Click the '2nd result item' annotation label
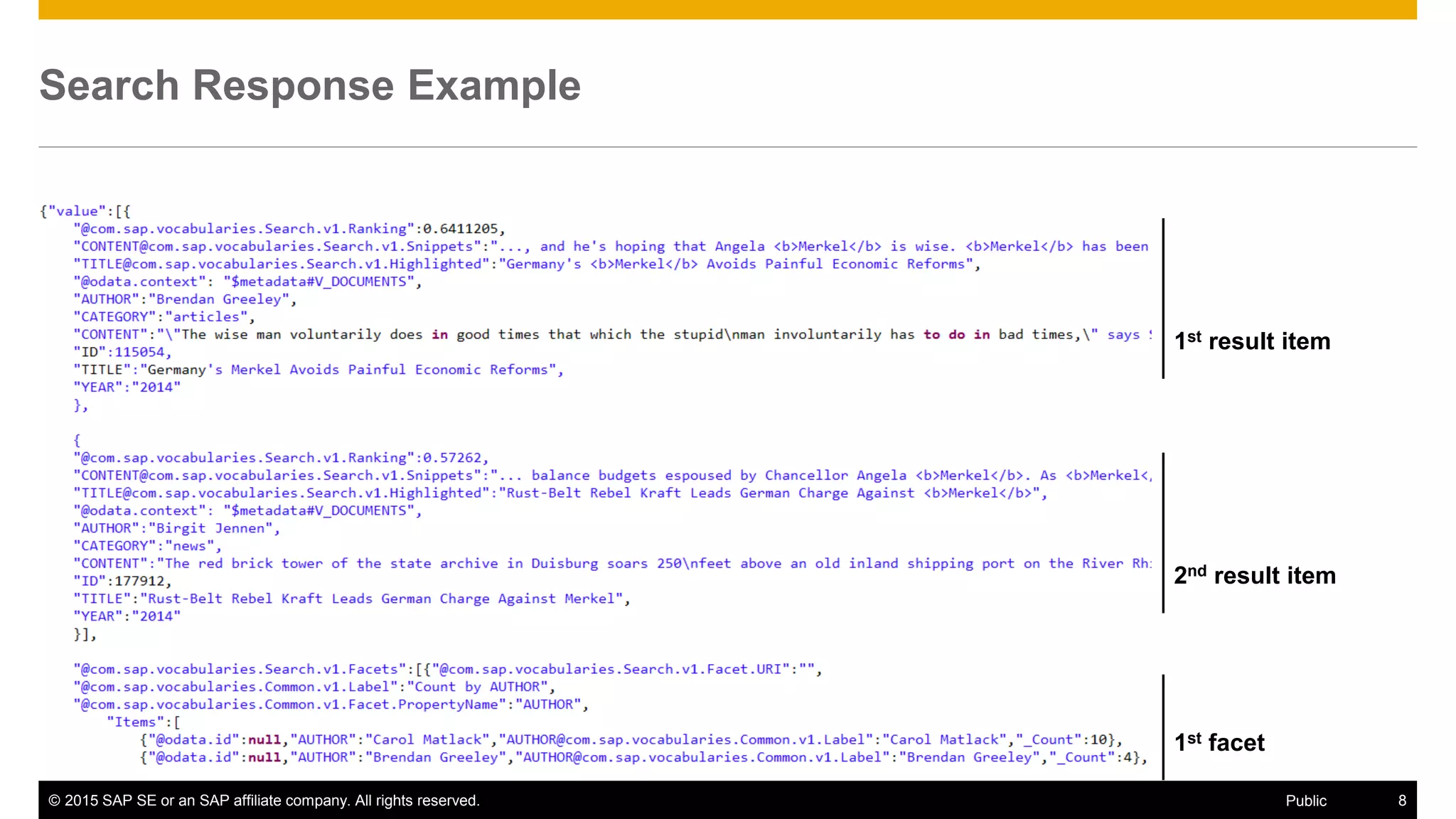The image size is (1456, 819). coord(1255,575)
